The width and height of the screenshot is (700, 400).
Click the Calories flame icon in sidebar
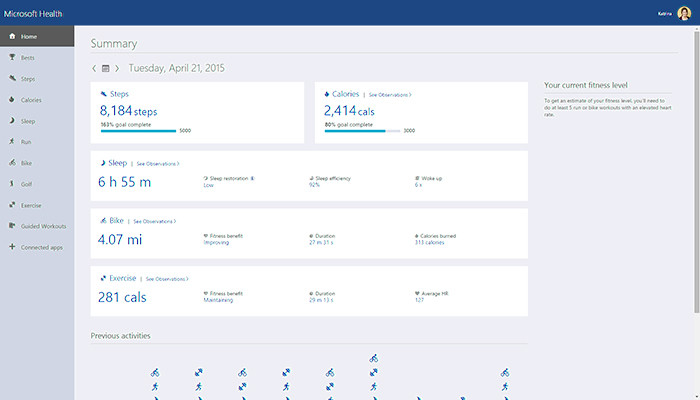(12, 100)
